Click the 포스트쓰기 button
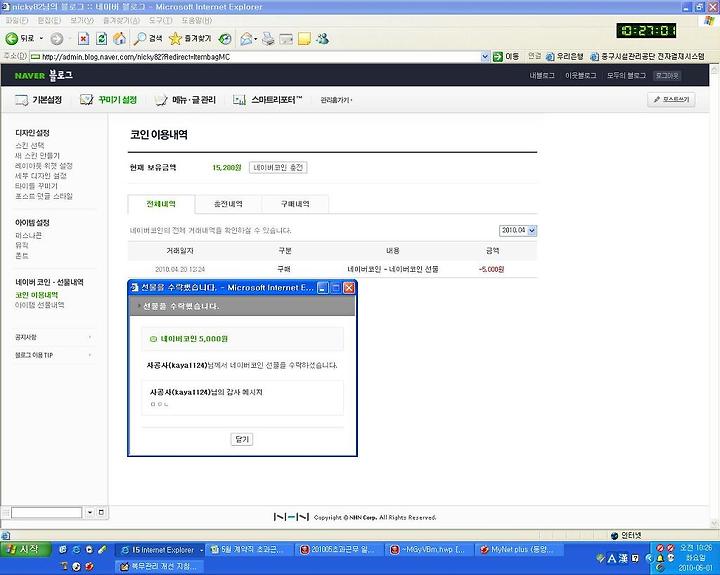 (671, 100)
